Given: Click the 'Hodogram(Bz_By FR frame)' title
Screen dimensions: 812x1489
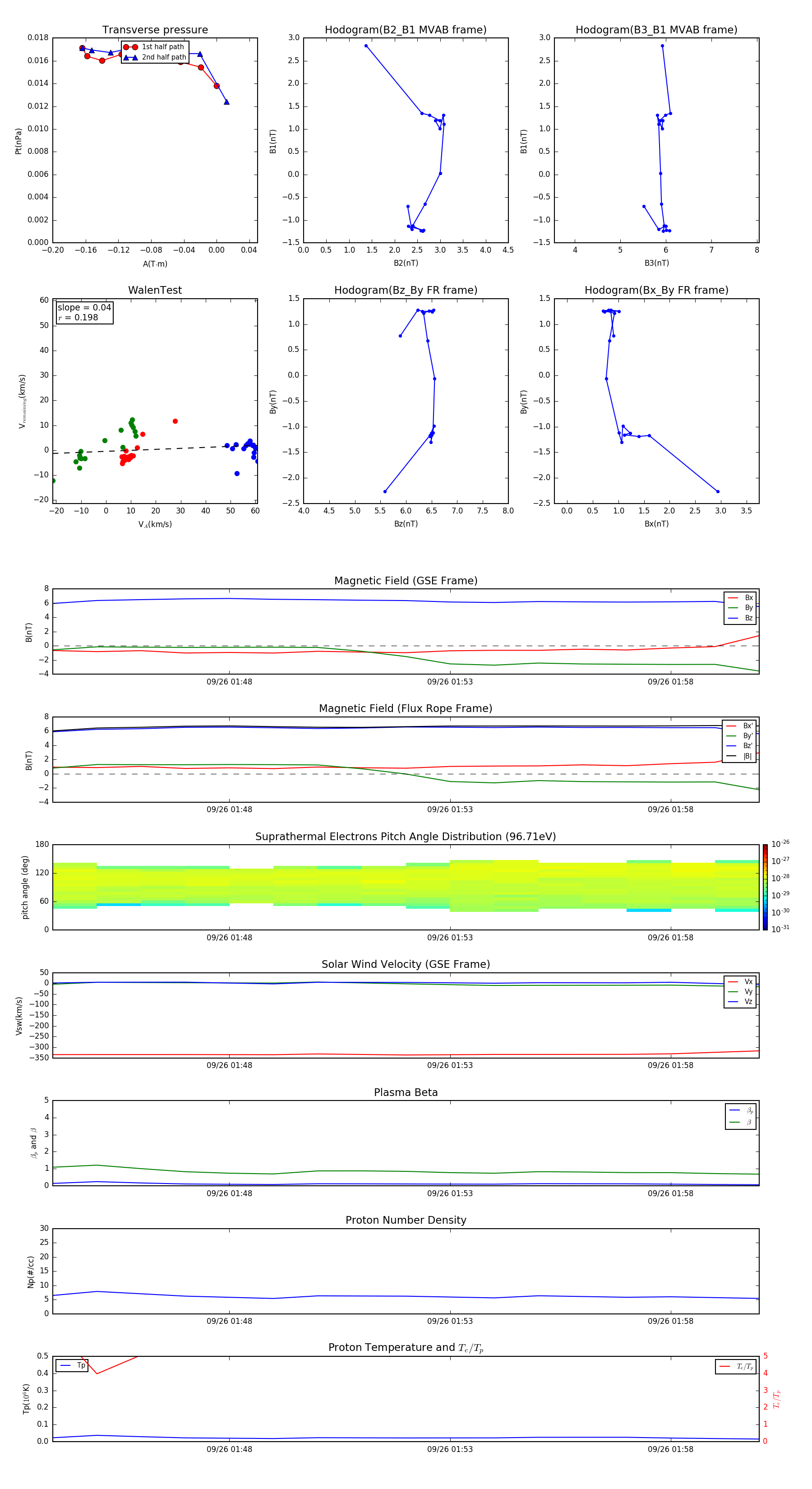Looking at the screenshot, I should click(x=406, y=290).
